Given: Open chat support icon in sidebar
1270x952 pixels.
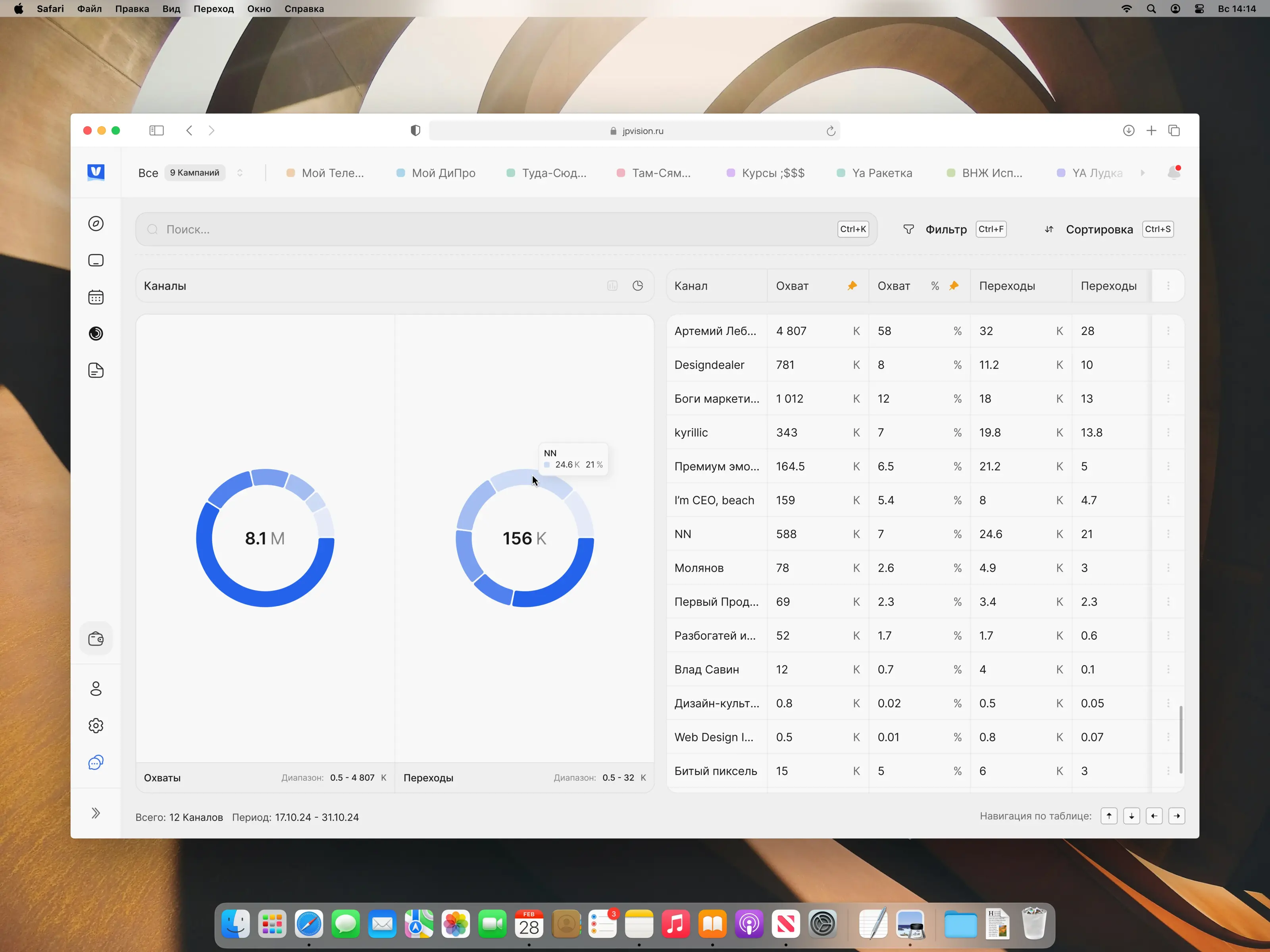Looking at the screenshot, I should [96, 763].
